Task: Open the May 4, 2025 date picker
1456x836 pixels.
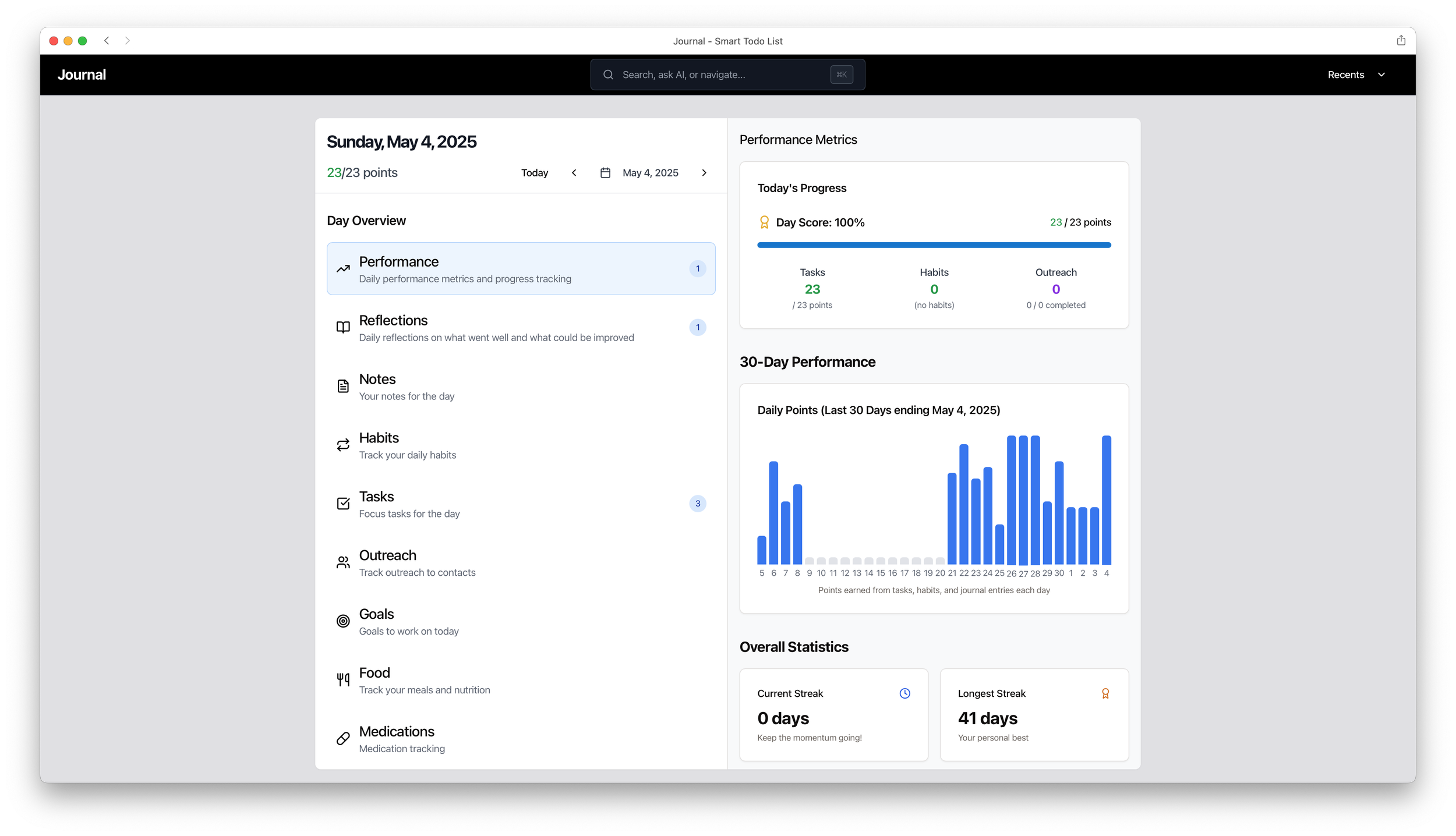Action: tap(639, 173)
